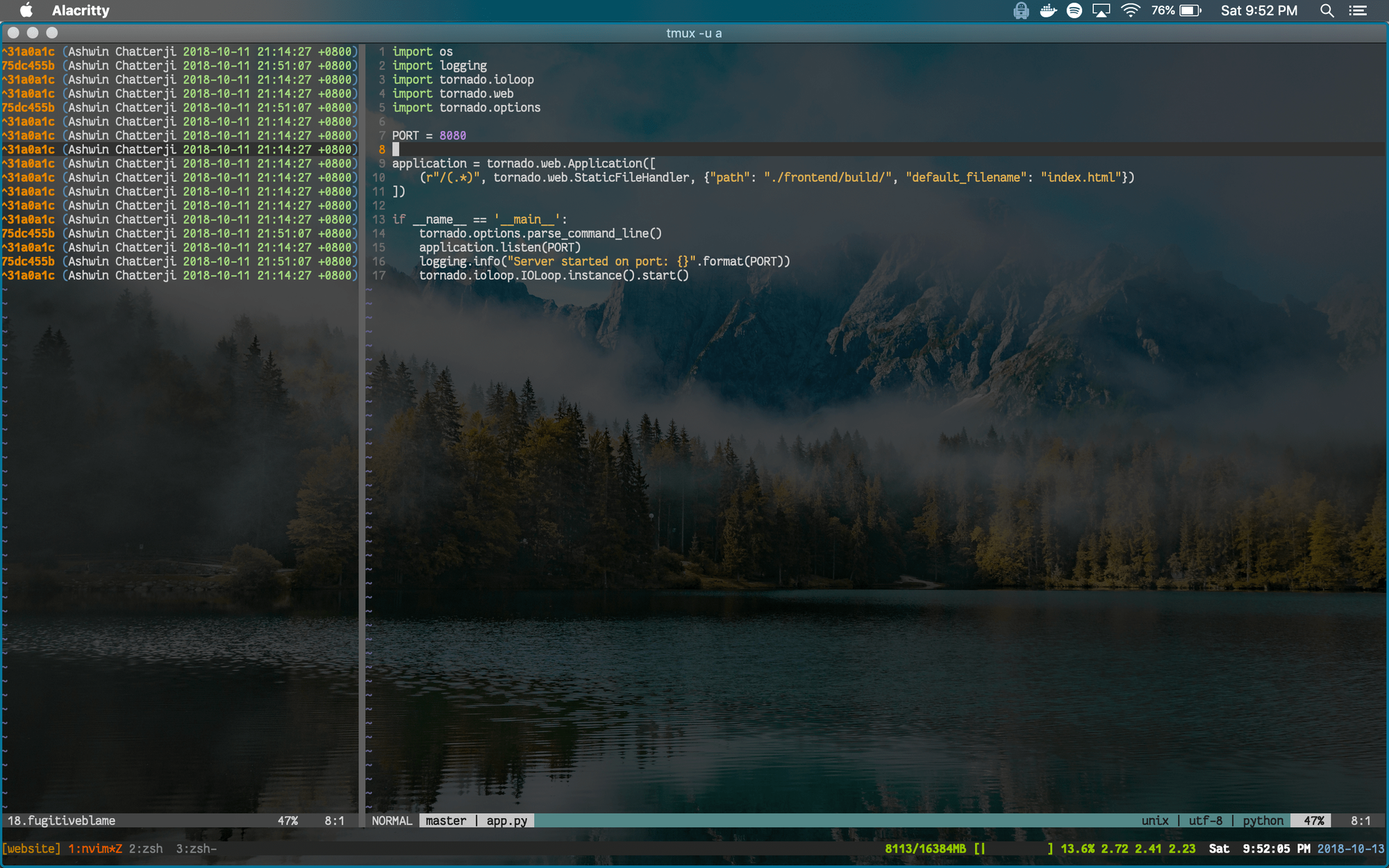Click the VPN lock menu bar icon

pos(1021,10)
